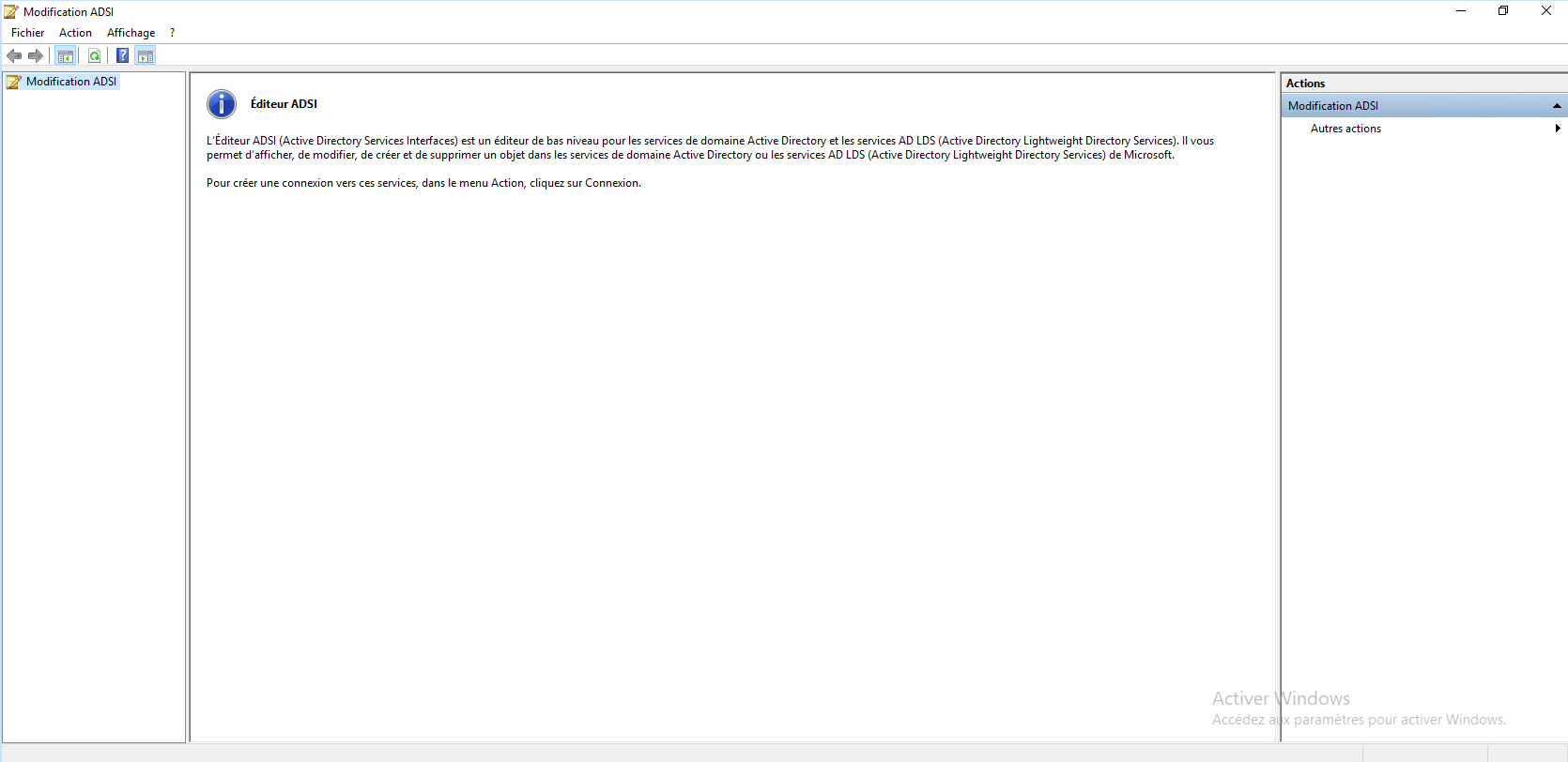The image size is (1568, 762).
Task: Open Help via the blue question mark icon
Action: 123,56
